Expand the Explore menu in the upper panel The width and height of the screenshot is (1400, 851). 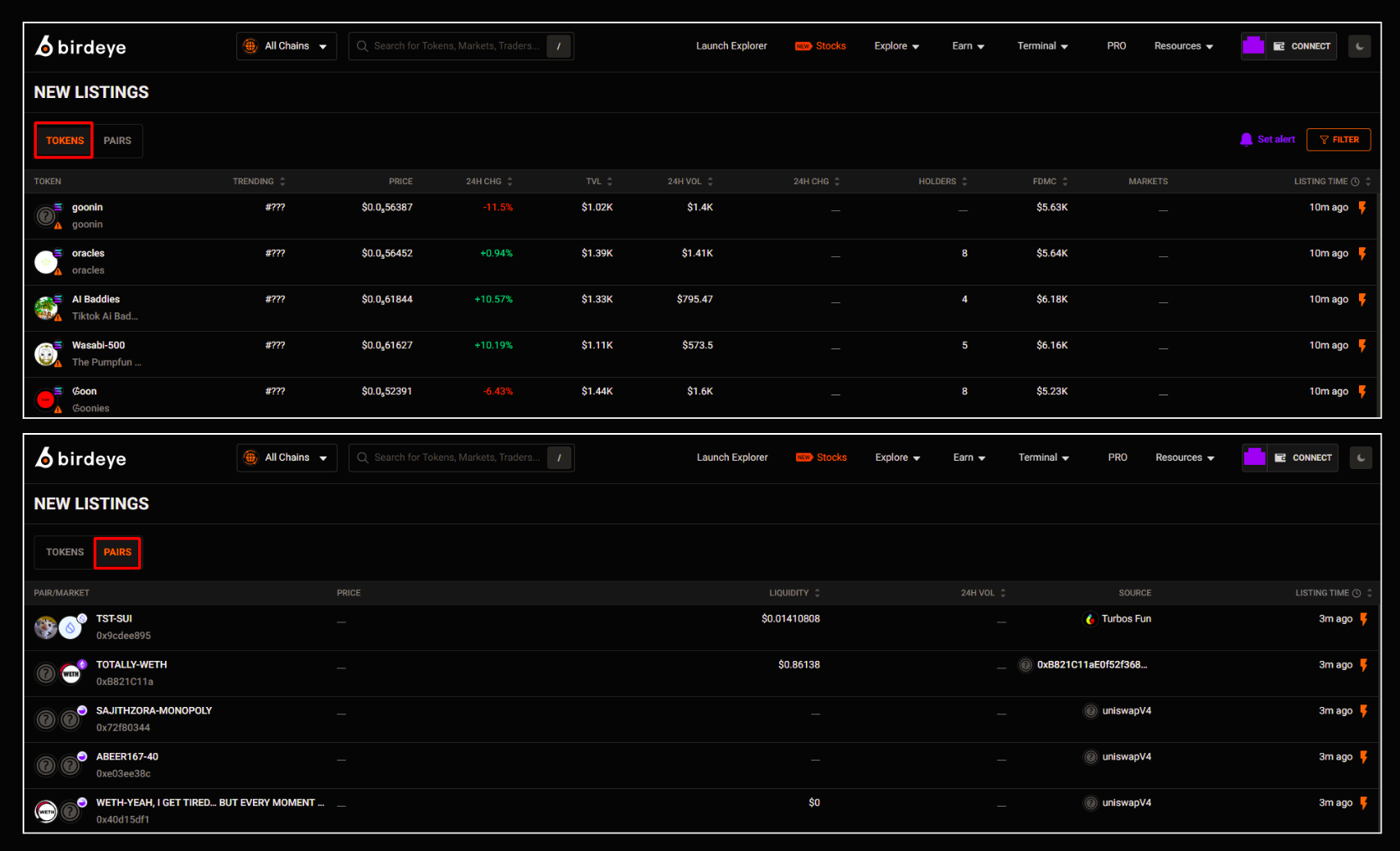[896, 46]
